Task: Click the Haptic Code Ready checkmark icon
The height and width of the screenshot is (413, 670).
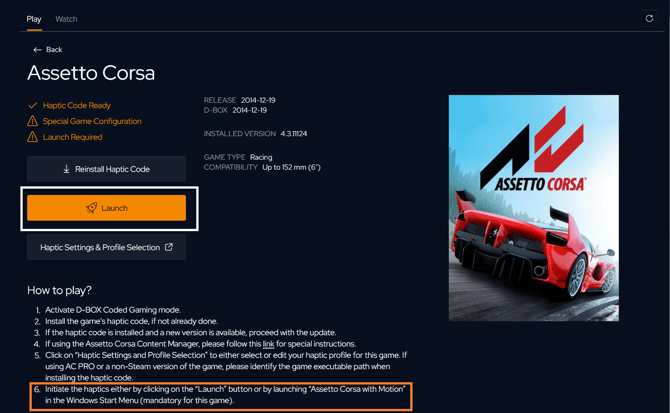Action: pos(32,105)
